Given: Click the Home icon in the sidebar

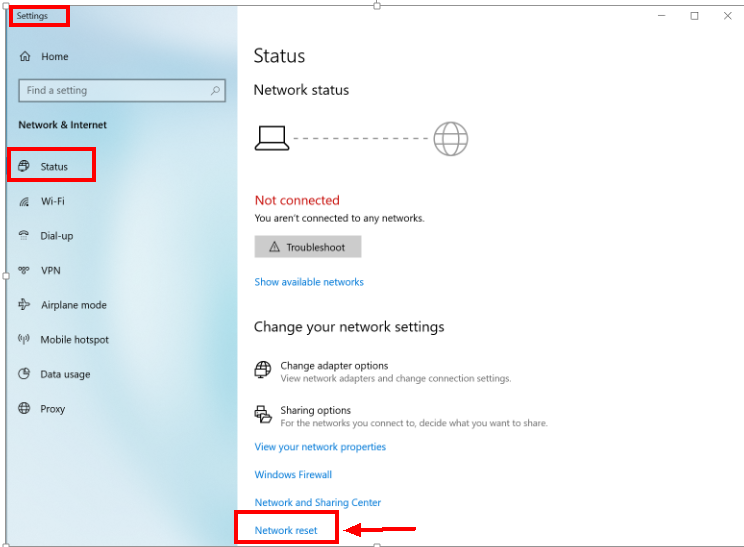Looking at the screenshot, I should [x=25, y=57].
